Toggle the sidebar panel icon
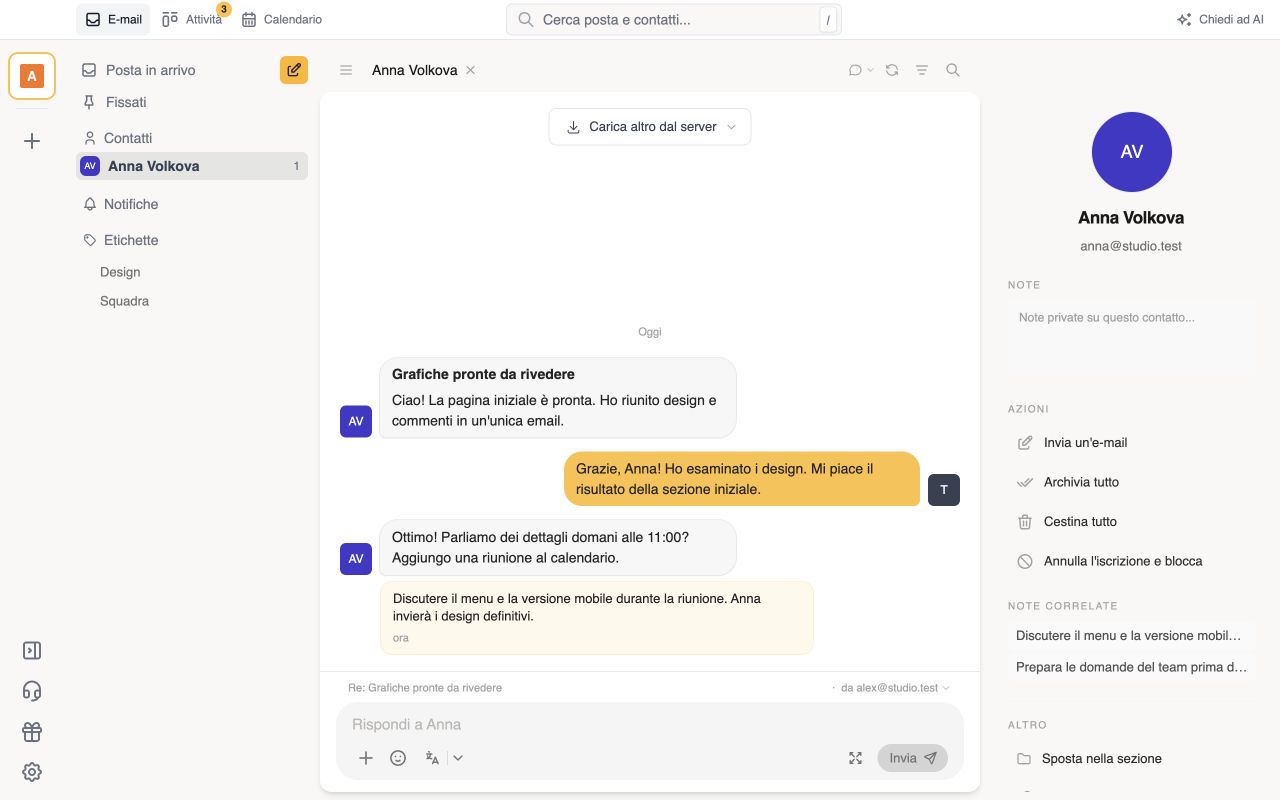The width and height of the screenshot is (1280, 800). [x=32, y=651]
